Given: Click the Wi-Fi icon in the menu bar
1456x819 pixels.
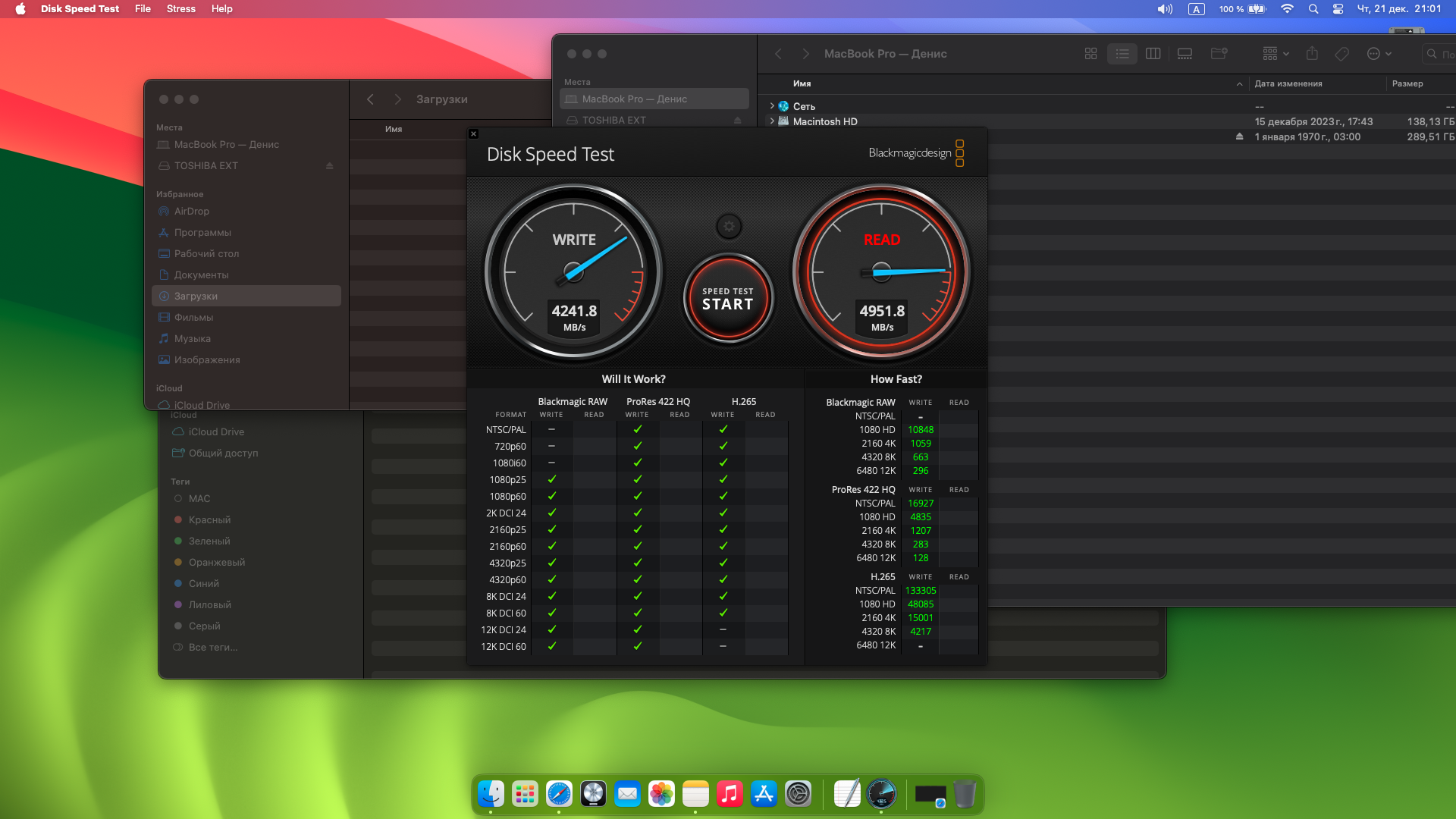Looking at the screenshot, I should (1287, 9).
